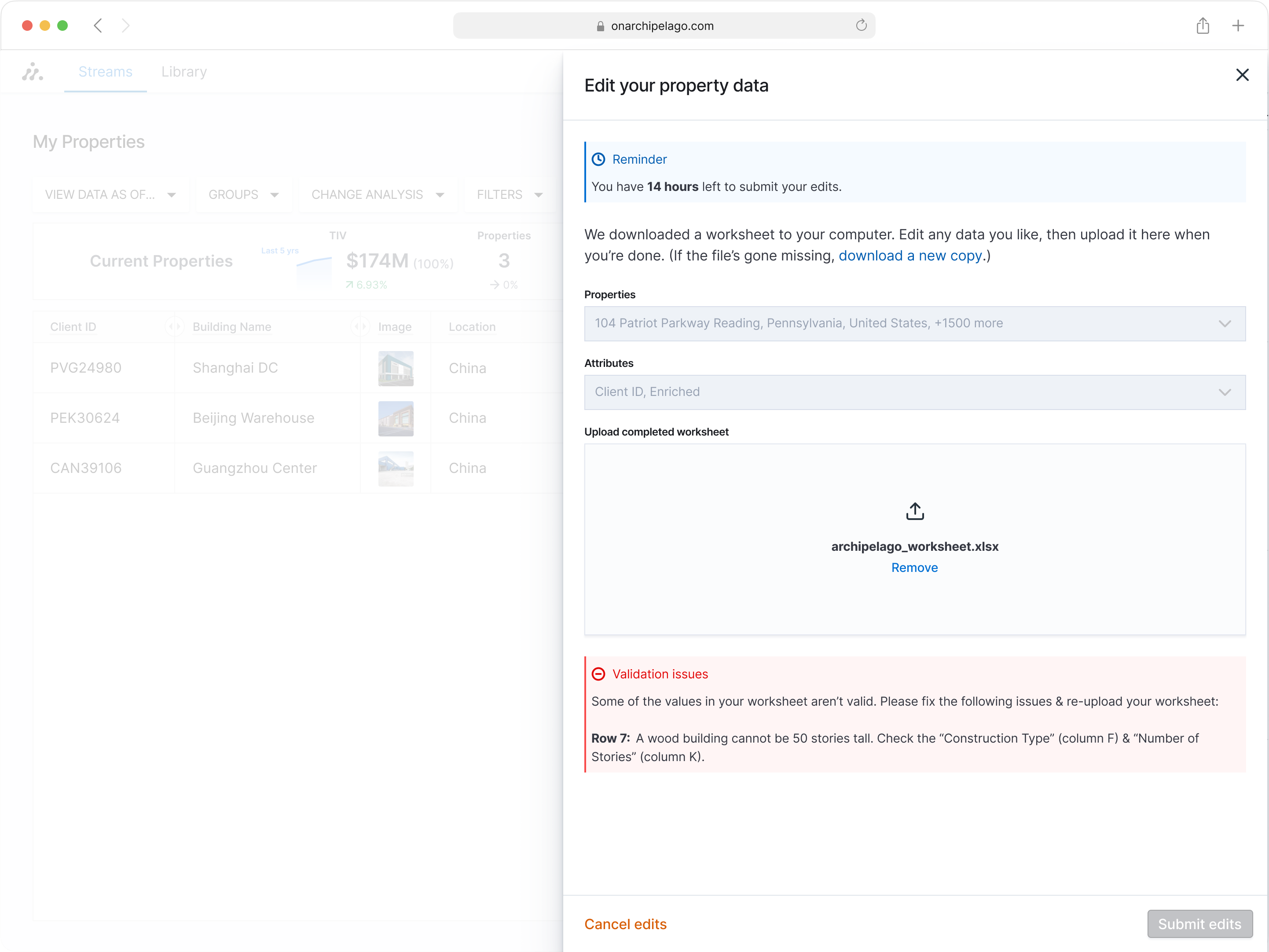
Task: Select the Streams tab
Action: pyautogui.click(x=105, y=72)
